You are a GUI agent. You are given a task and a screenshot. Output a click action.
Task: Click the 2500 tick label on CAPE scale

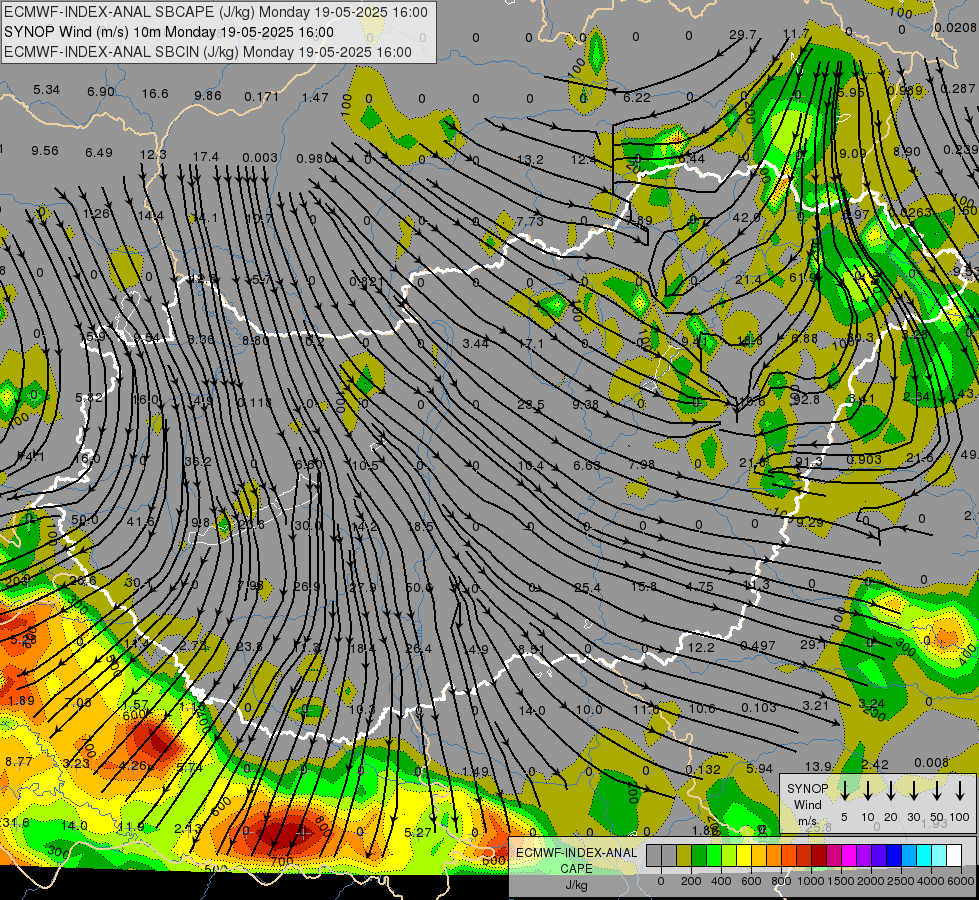900,881
